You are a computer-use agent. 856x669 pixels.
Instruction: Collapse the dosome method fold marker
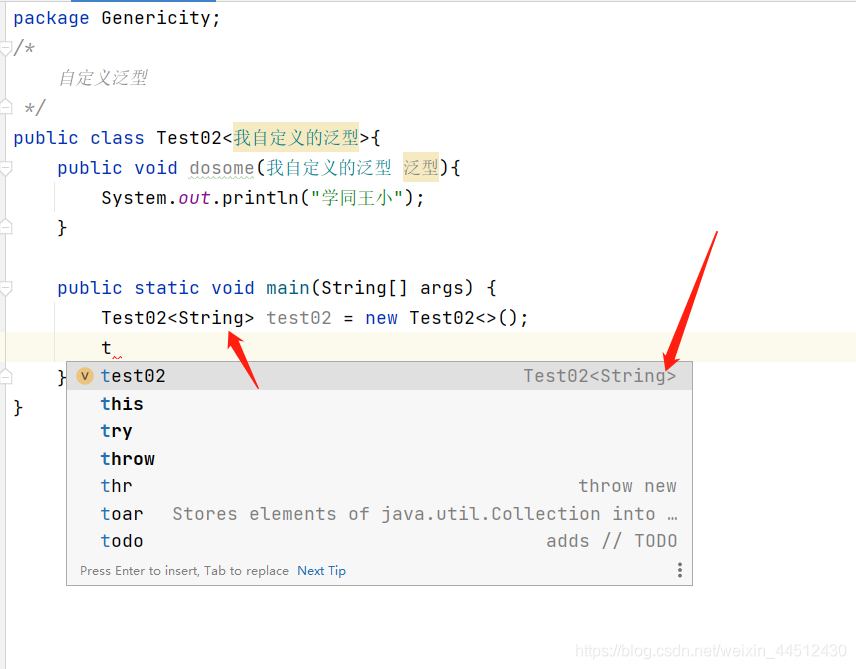[5, 168]
